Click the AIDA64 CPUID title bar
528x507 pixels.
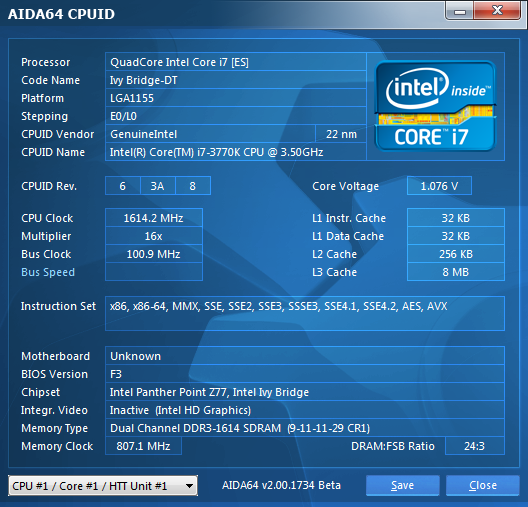point(222,13)
